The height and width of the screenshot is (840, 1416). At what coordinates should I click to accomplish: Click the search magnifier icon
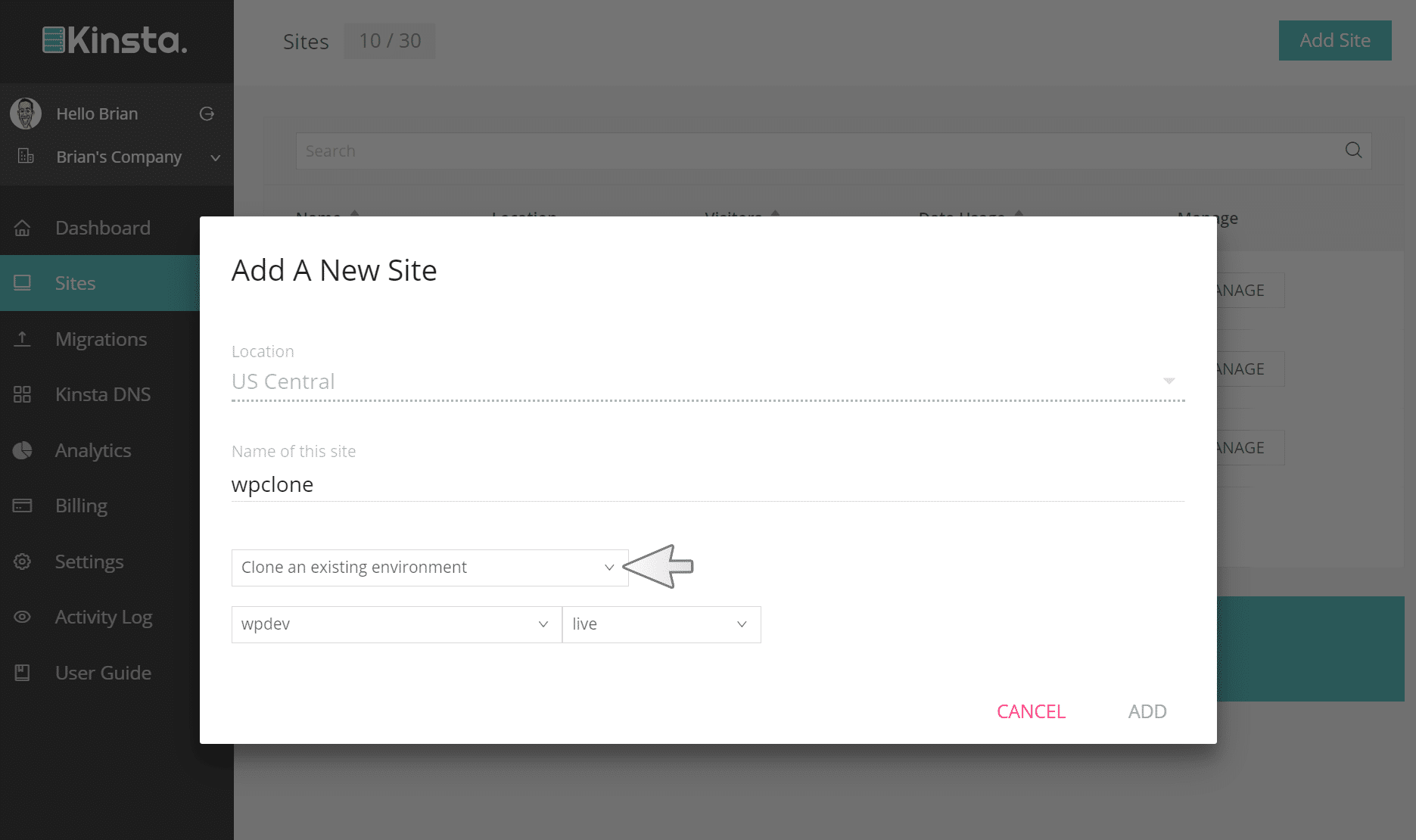tap(1353, 151)
